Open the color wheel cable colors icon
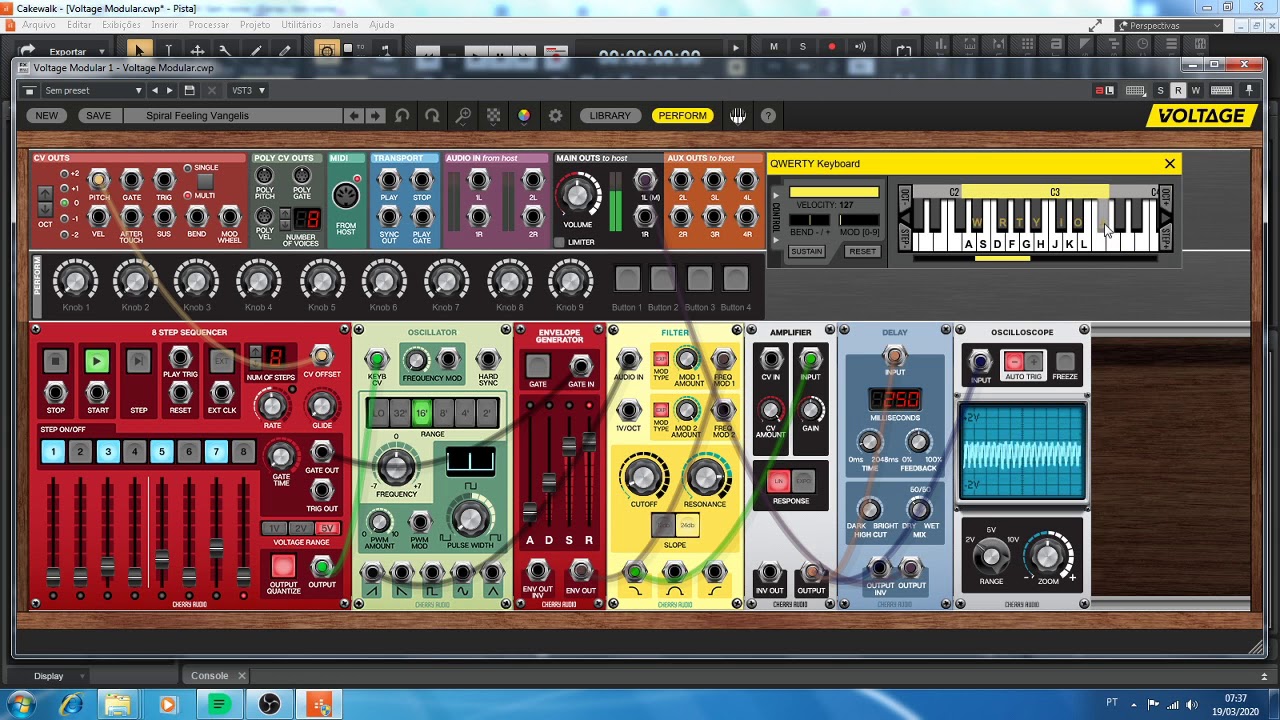This screenshot has width=1280, height=720. click(524, 116)
